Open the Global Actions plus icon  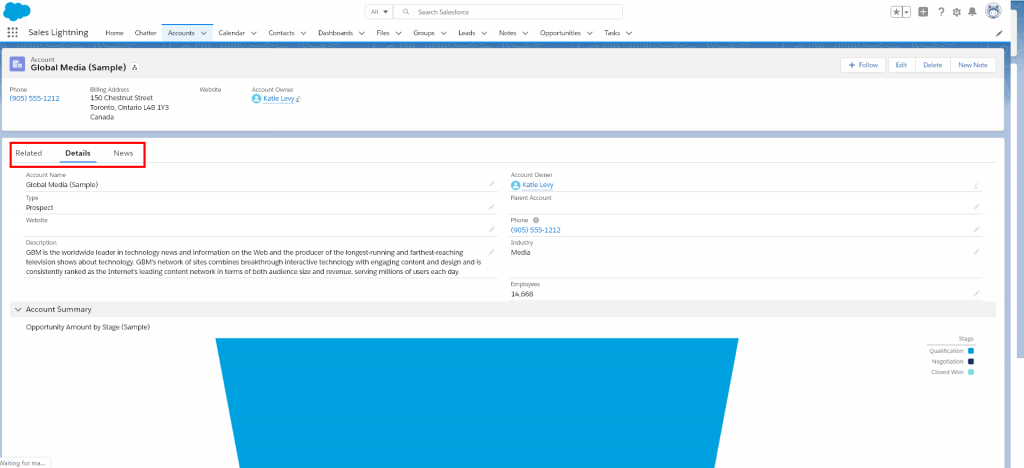pos(923,12)
